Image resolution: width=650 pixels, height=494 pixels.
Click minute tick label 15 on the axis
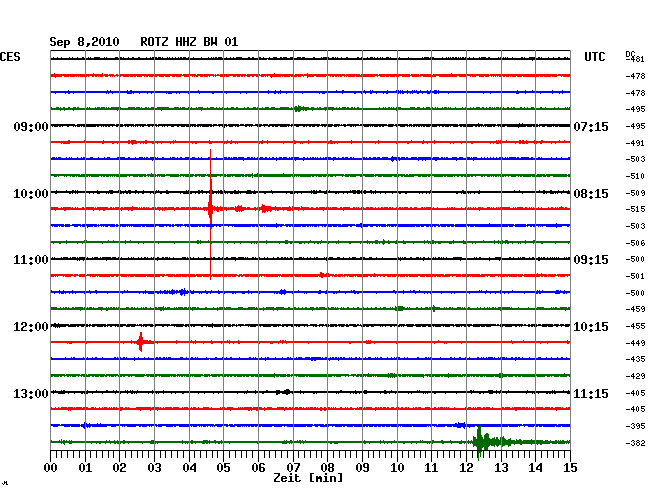pos(570,468)
